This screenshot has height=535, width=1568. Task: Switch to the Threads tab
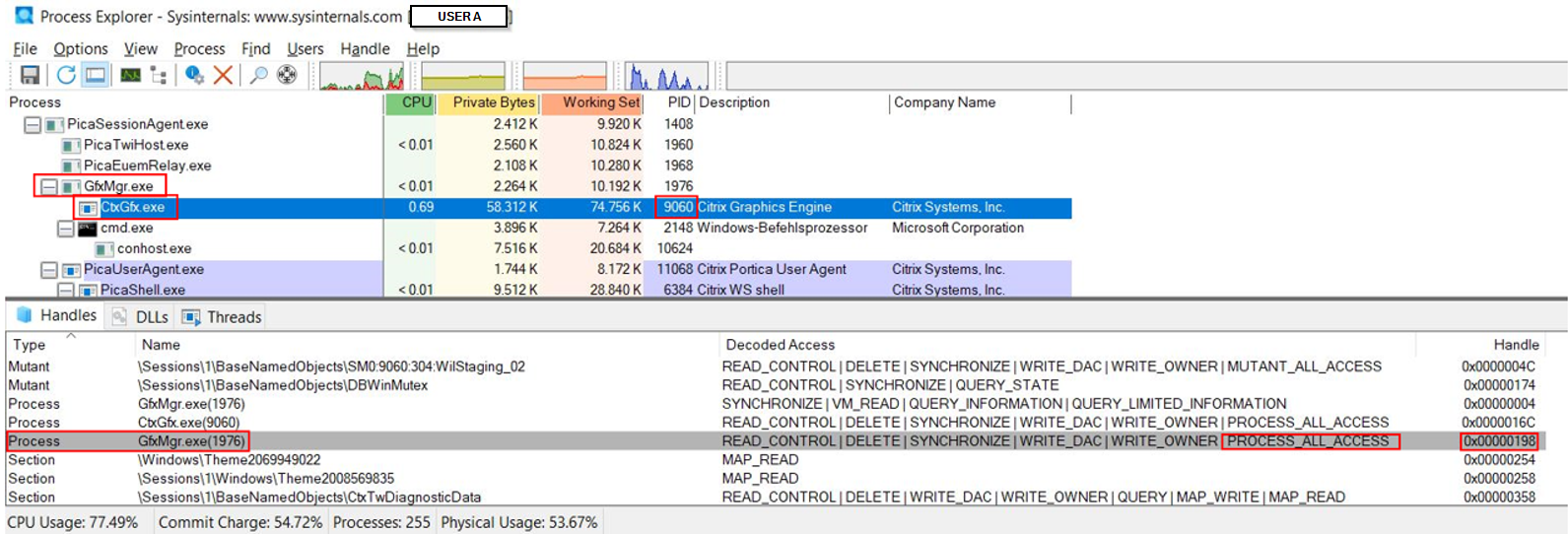pos(223,316)
